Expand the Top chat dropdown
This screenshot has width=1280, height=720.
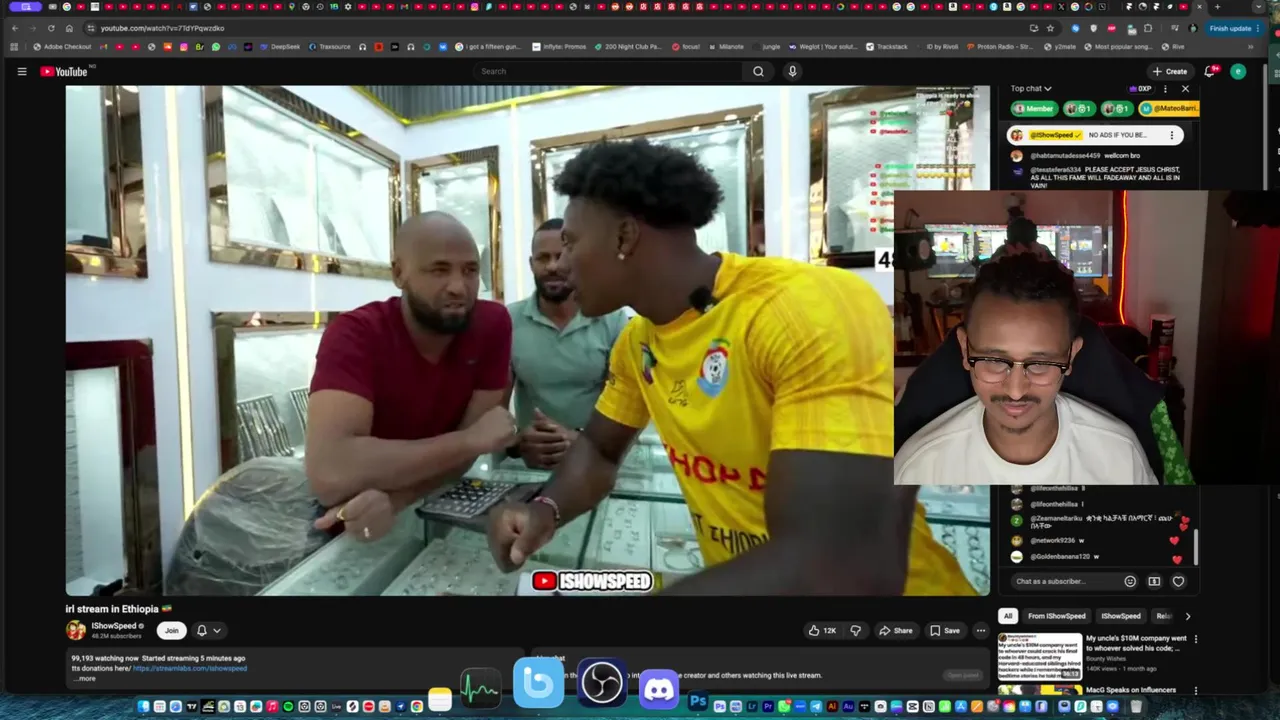click(1031, 89)
